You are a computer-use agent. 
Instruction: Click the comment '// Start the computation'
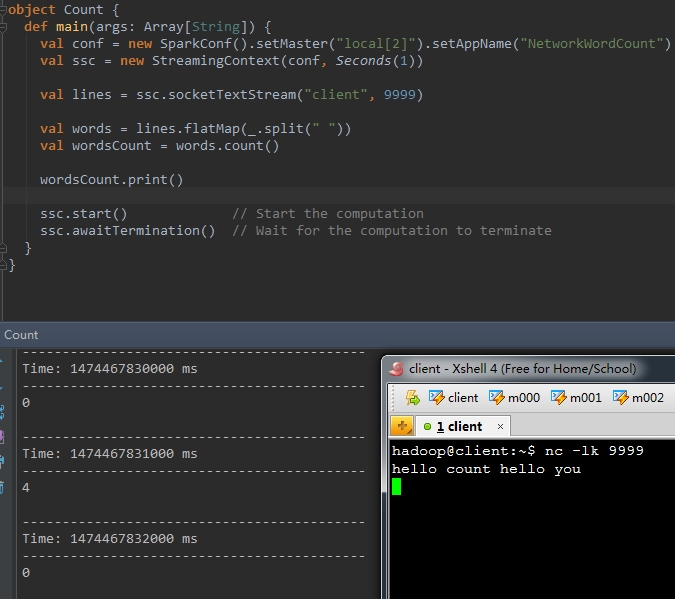click(328, 214)
